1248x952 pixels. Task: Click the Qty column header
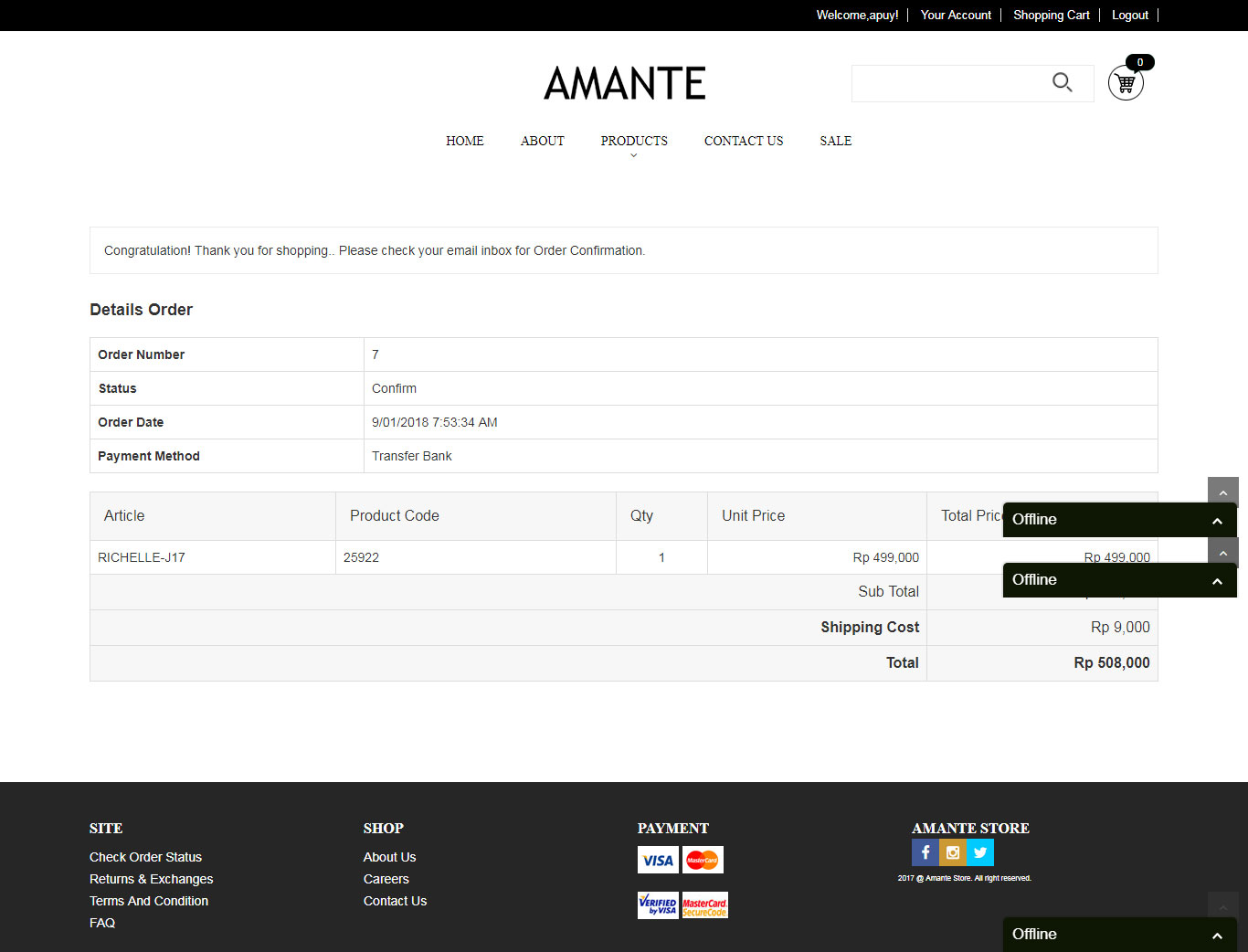click(x=641, y=515)
